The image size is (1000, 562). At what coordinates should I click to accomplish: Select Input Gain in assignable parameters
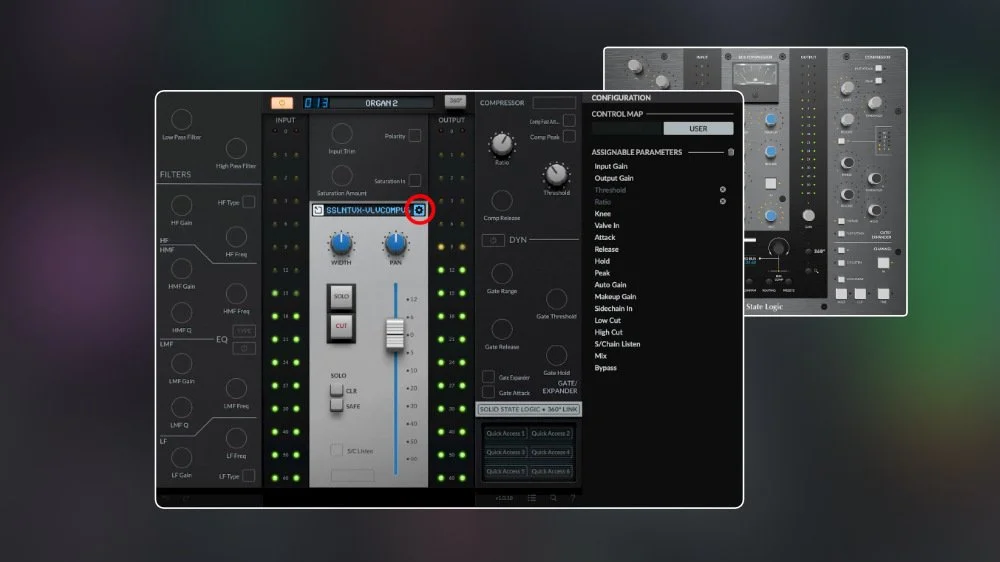click(610, 166)
